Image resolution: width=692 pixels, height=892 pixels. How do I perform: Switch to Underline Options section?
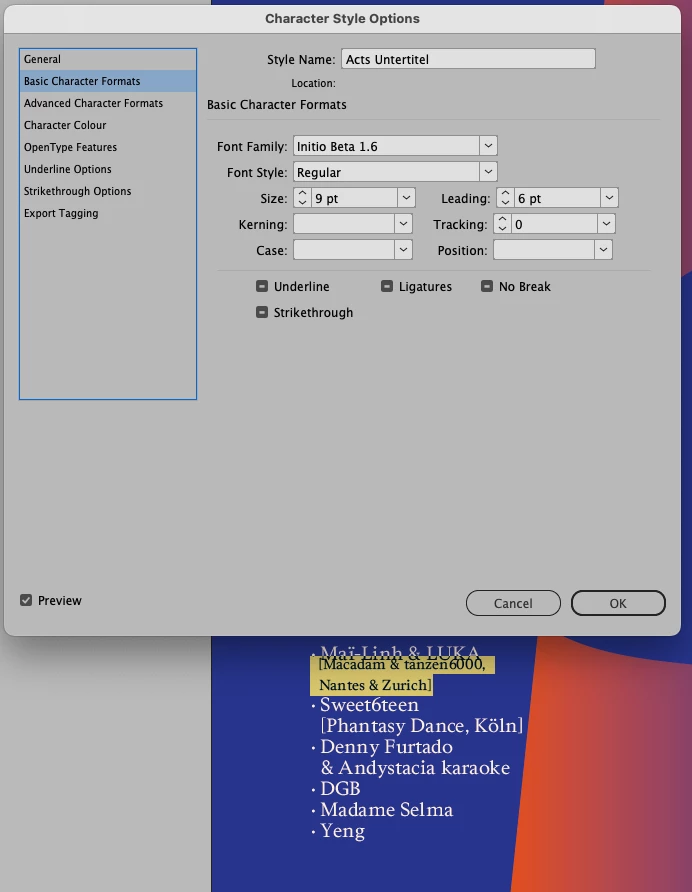(108, 169)
